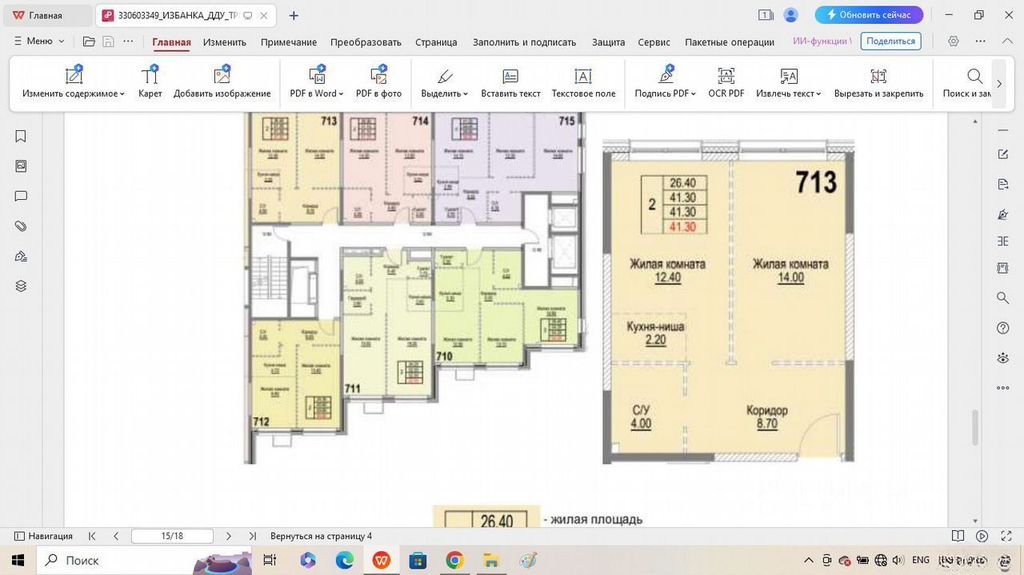Open Пакетные операции tab
1024x575 pixels.
[x=729, y=42]
